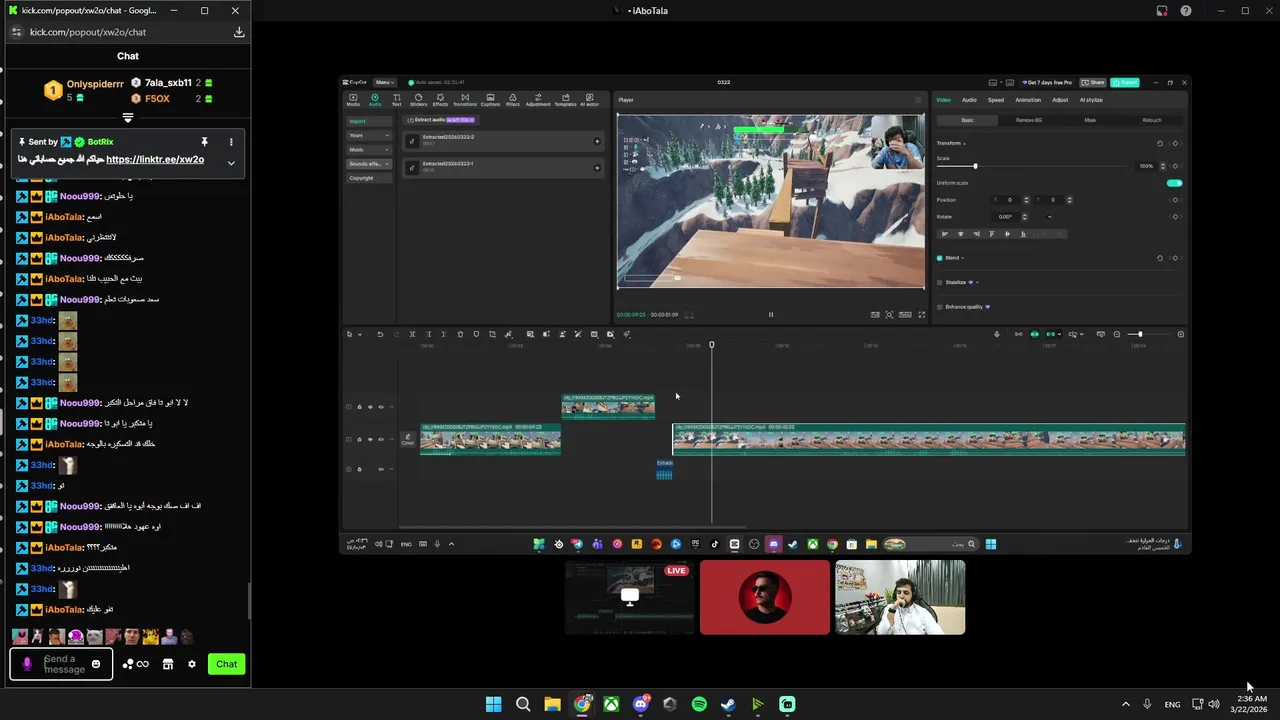This screenshot has height=720, width=1280.
Task: Toggle the green main track magnet button
Action: point(1034,334)
